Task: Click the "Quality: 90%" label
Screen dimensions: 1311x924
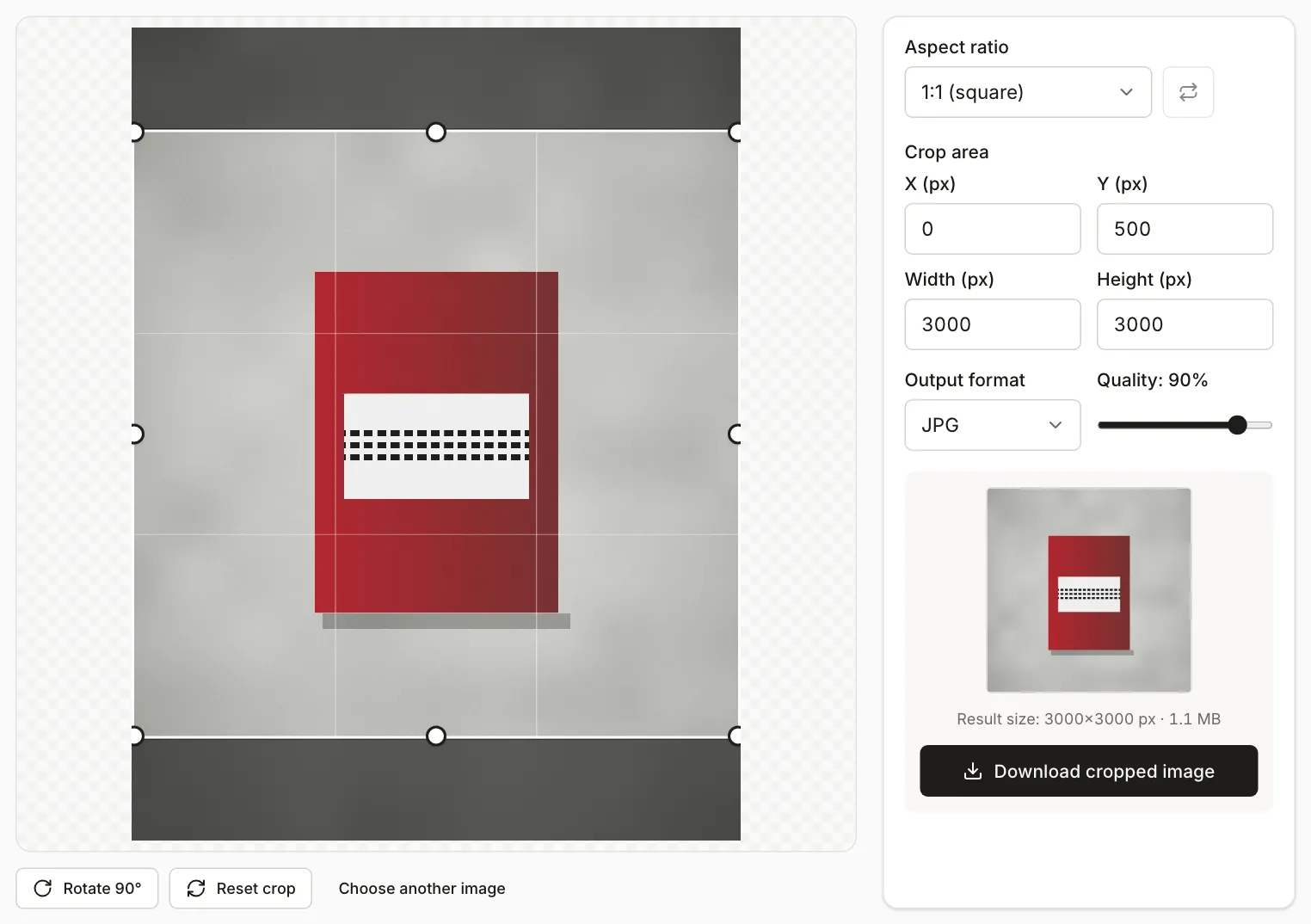Action: pos(1152,380)
